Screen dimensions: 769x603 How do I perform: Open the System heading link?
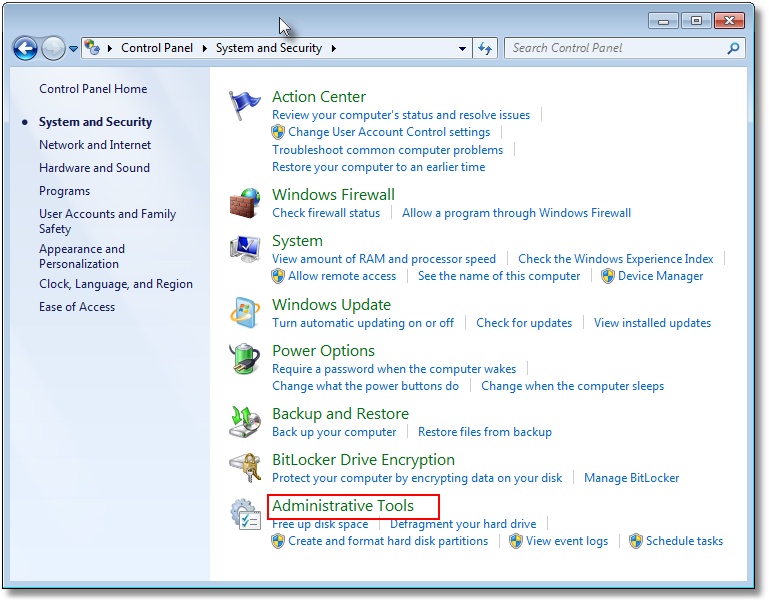[298, 241]
